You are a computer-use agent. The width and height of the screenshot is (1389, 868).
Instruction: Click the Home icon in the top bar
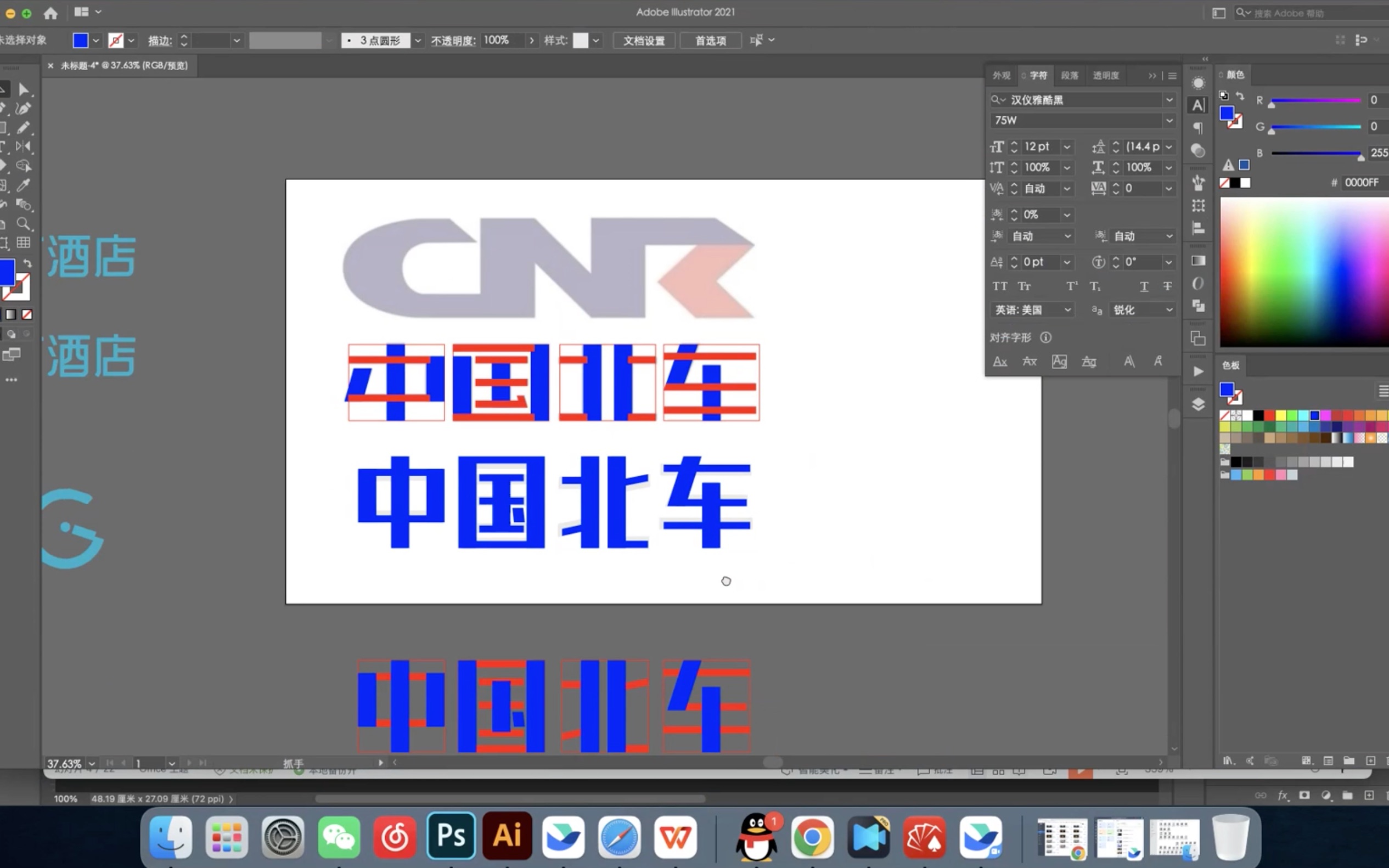coord(50,13)
